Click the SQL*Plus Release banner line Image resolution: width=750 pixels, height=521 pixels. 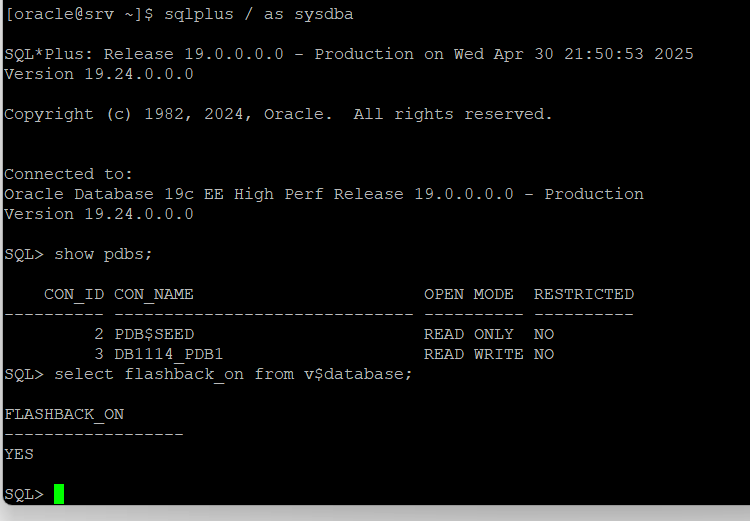click(x=349, y=54)
